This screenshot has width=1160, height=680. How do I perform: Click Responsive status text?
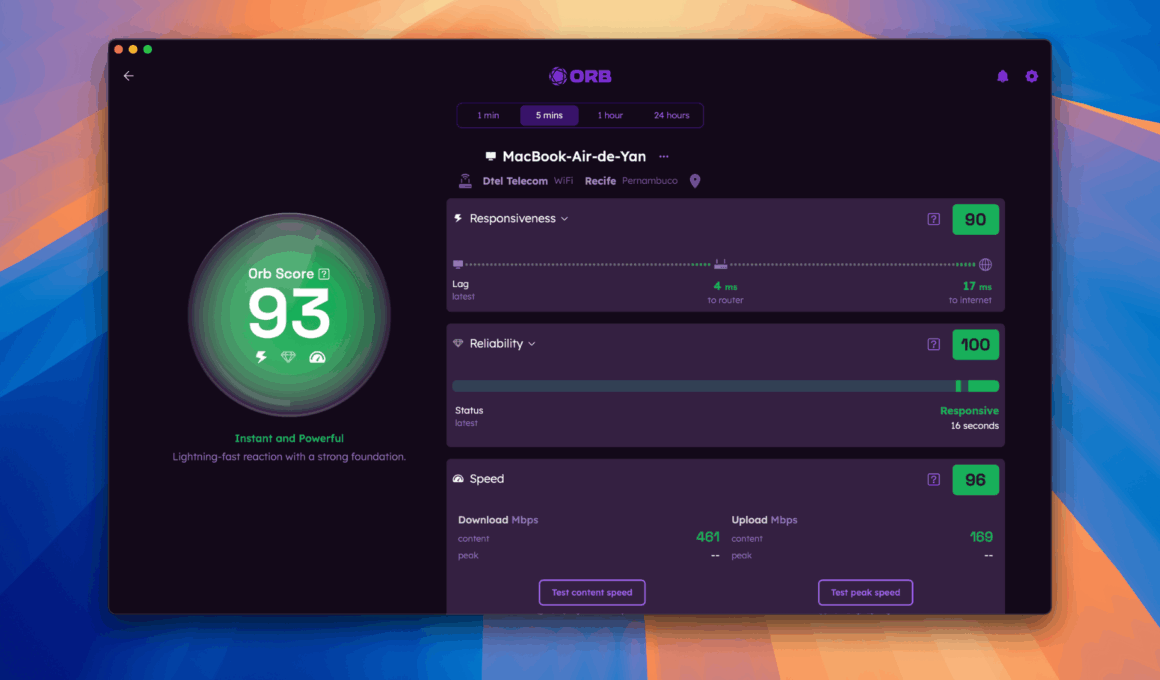969,411
